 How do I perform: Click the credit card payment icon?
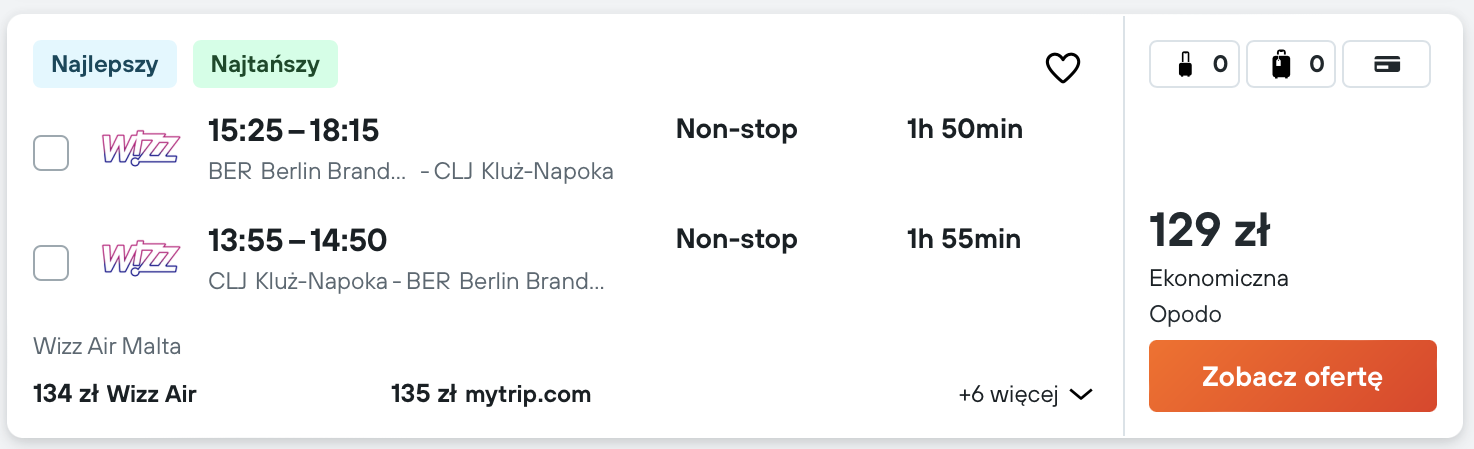pos(1386,65)
